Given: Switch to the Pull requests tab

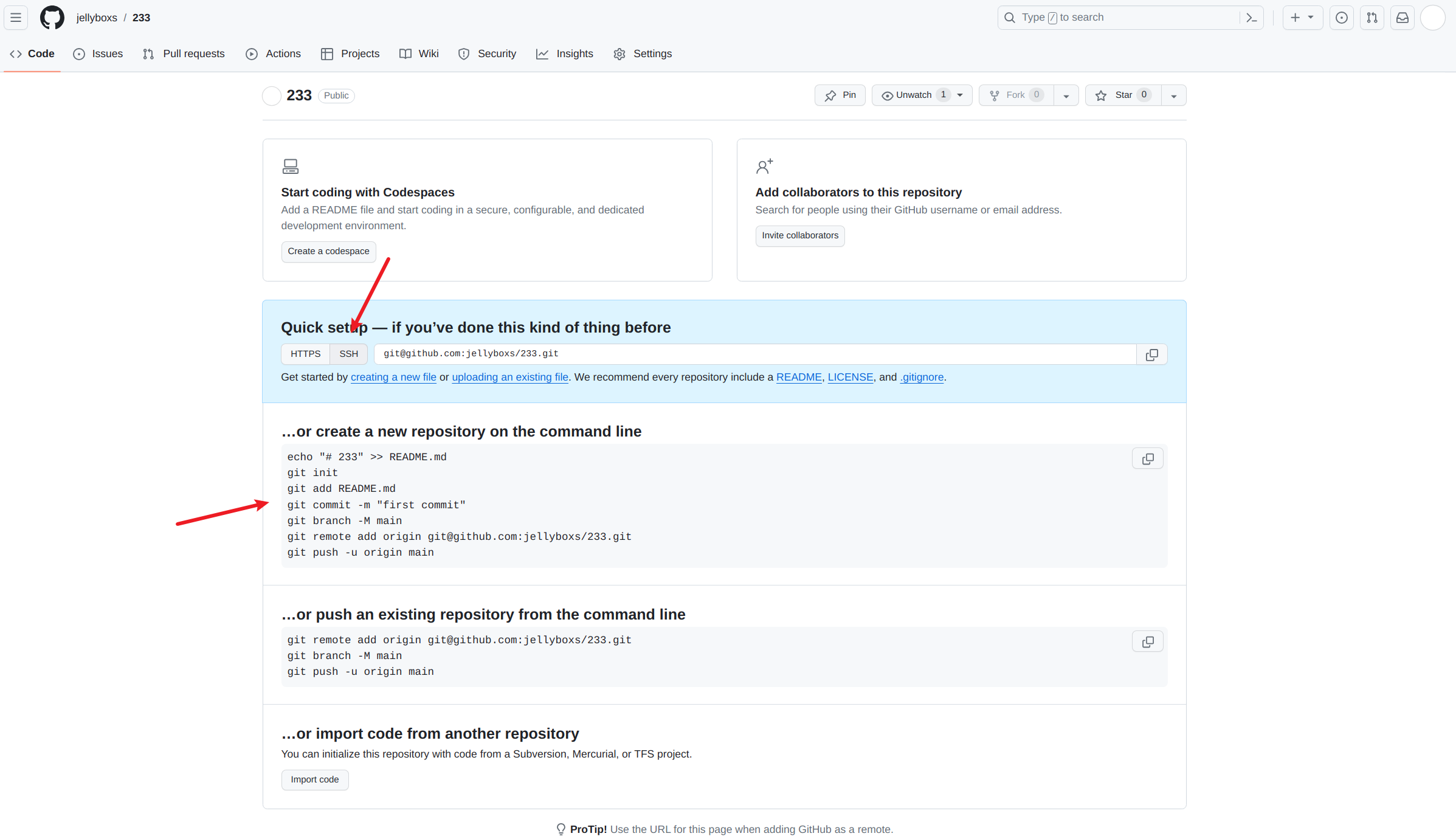Looking at the screenshot, I should pyautogui.click(x=184, y=54).
